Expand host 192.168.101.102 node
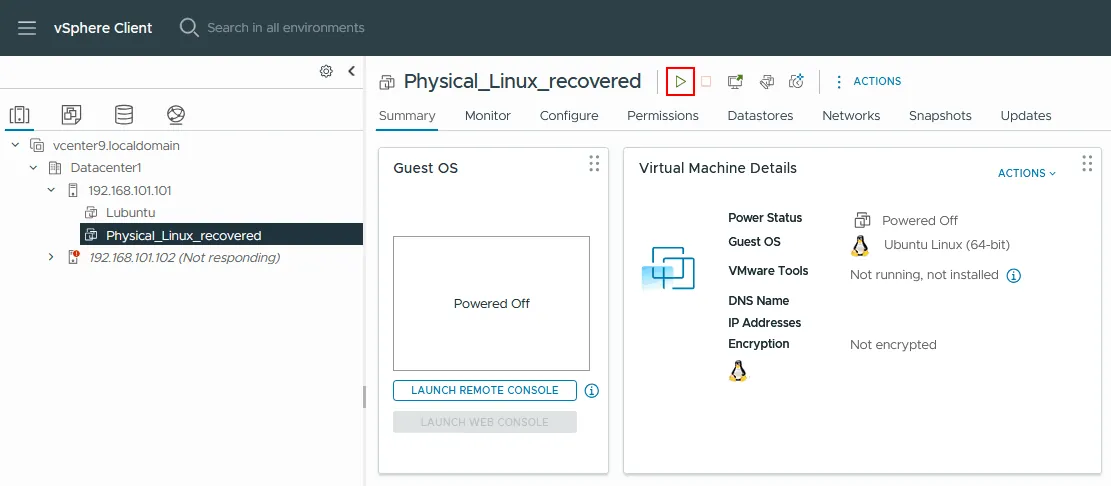The image size is (1111, 486). [51, 257]
